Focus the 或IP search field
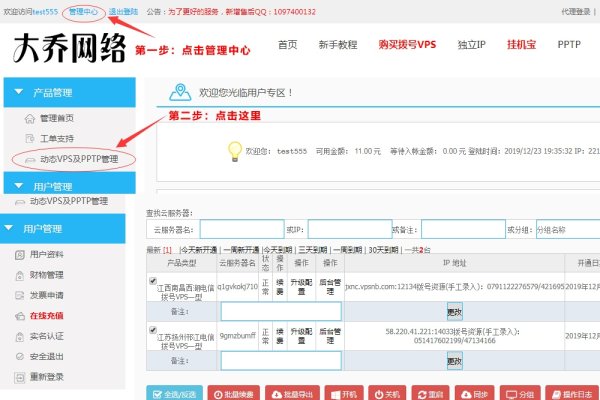The image size is (600, 400). (x=350, y=229)
